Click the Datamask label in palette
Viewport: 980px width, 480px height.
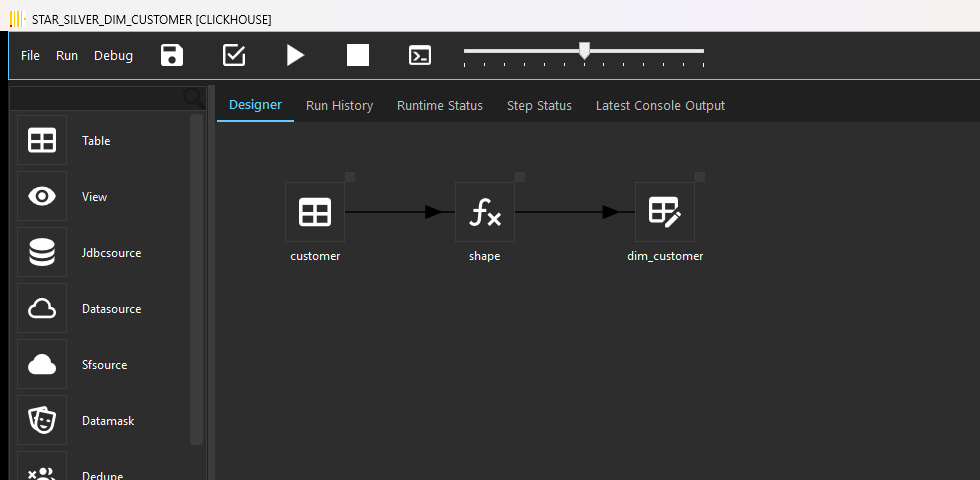click(x=108, y=421)
